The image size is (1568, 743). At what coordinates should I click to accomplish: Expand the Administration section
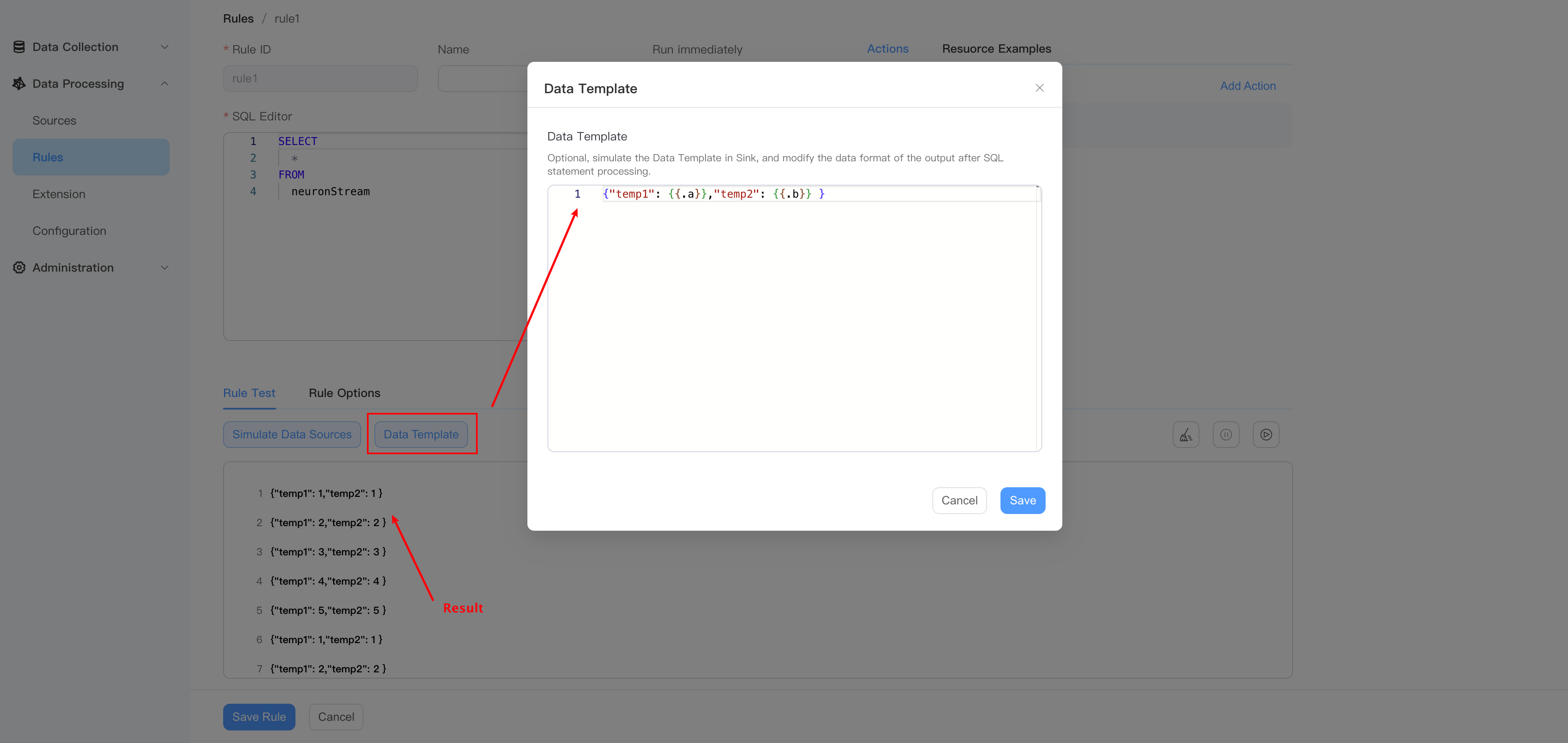164,267
